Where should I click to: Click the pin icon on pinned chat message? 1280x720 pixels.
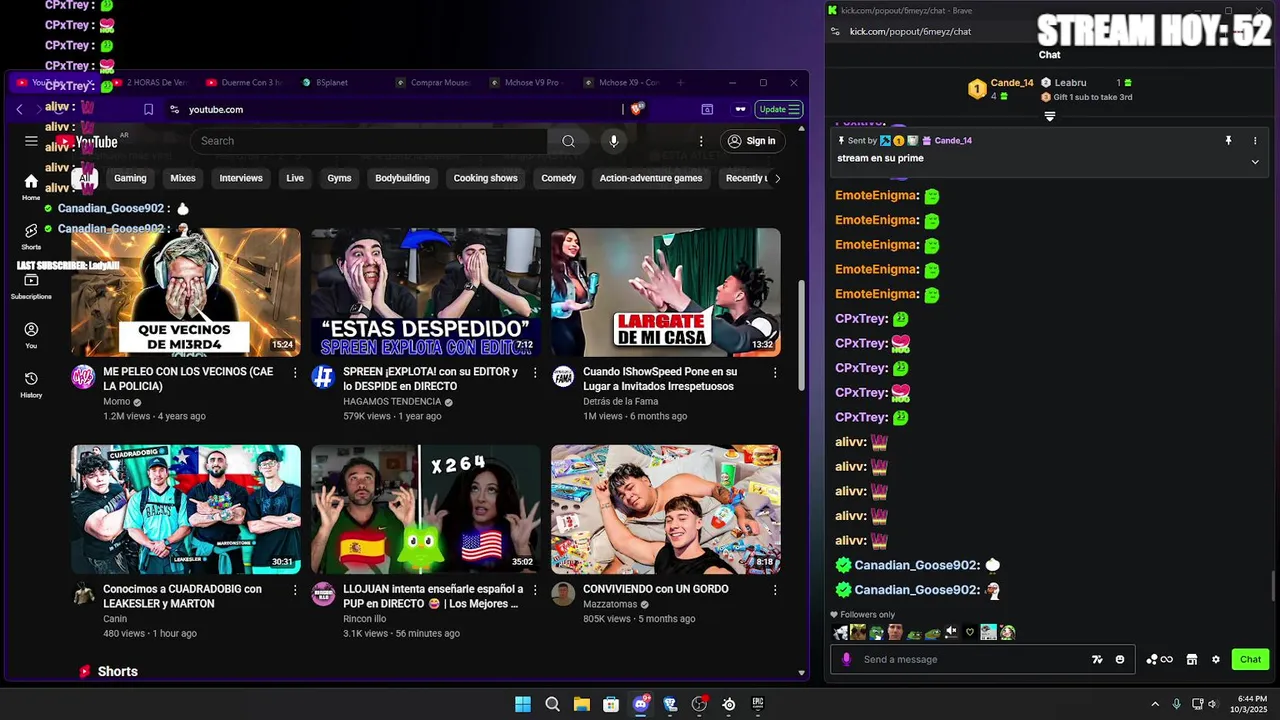(1228, 141)
